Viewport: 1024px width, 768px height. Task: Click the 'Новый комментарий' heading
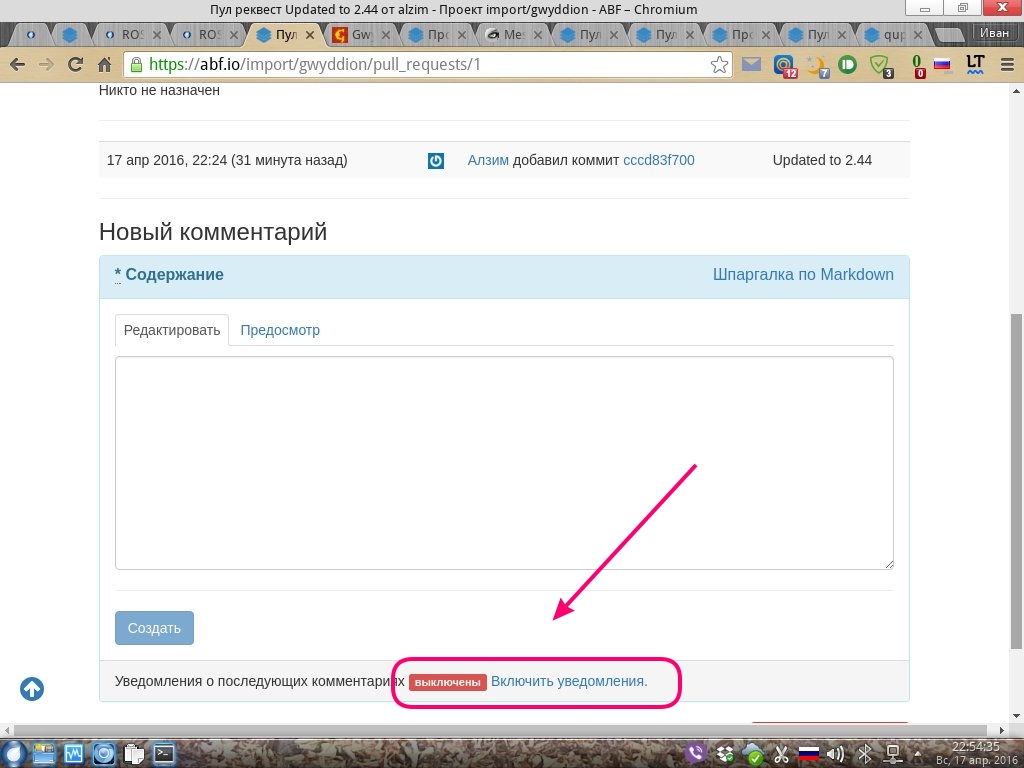point(213,232)
